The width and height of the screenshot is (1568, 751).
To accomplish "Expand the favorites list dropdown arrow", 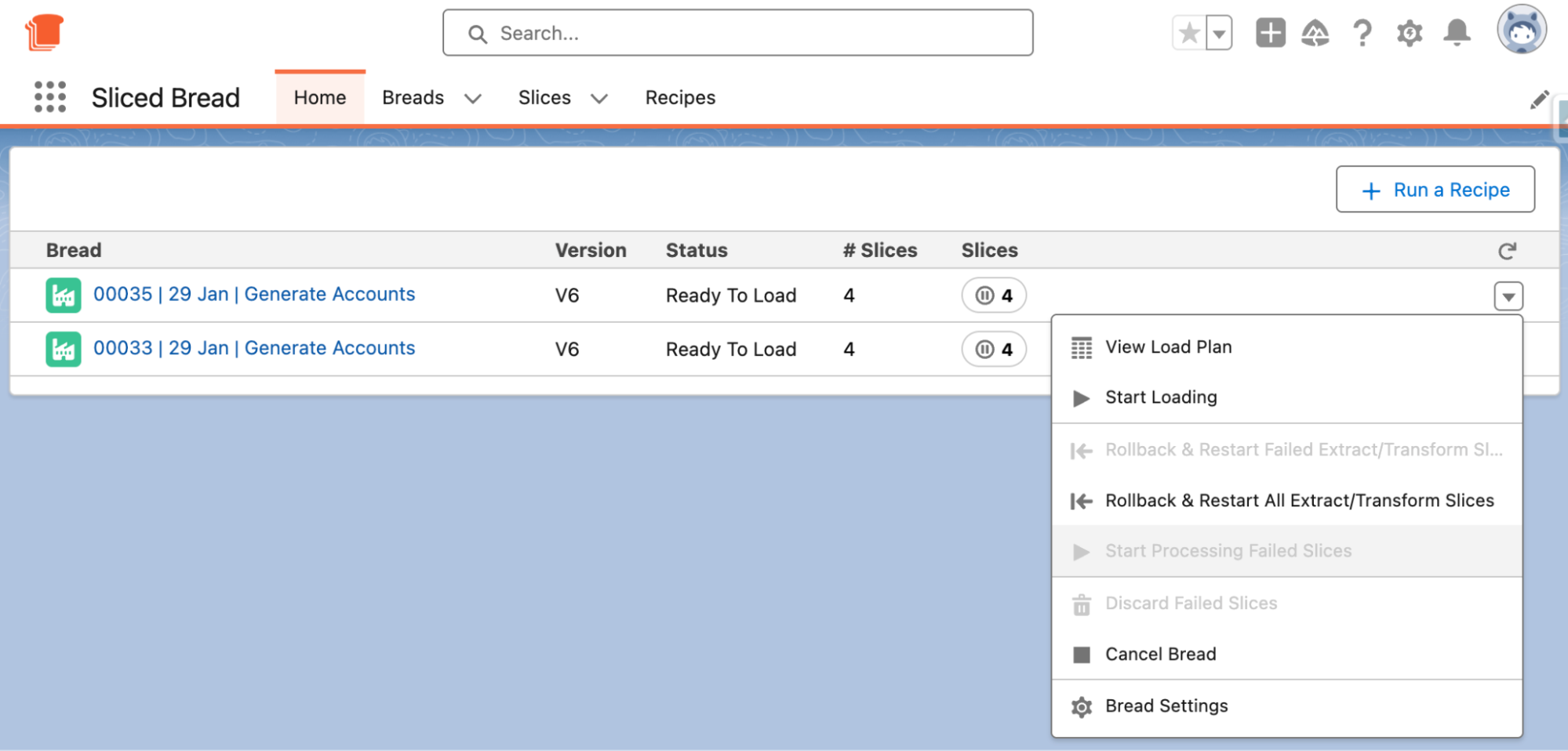I will [x=1219, y=33].
